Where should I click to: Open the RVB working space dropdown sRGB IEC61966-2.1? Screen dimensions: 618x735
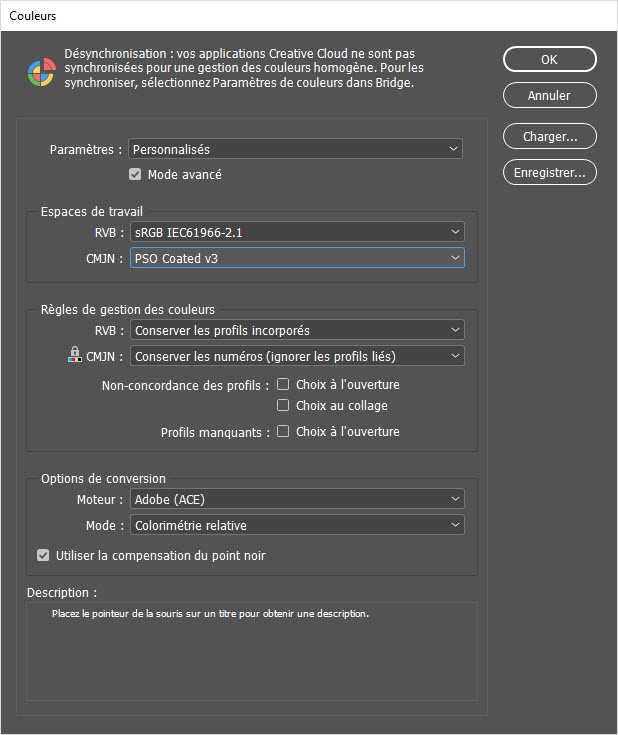[297, 232]
